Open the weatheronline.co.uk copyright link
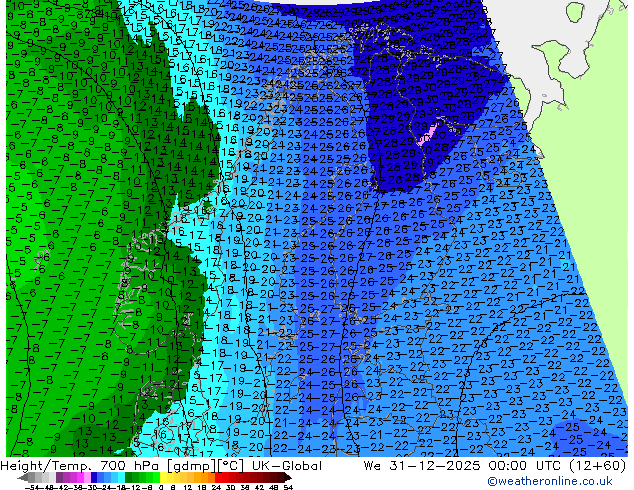 549,481
